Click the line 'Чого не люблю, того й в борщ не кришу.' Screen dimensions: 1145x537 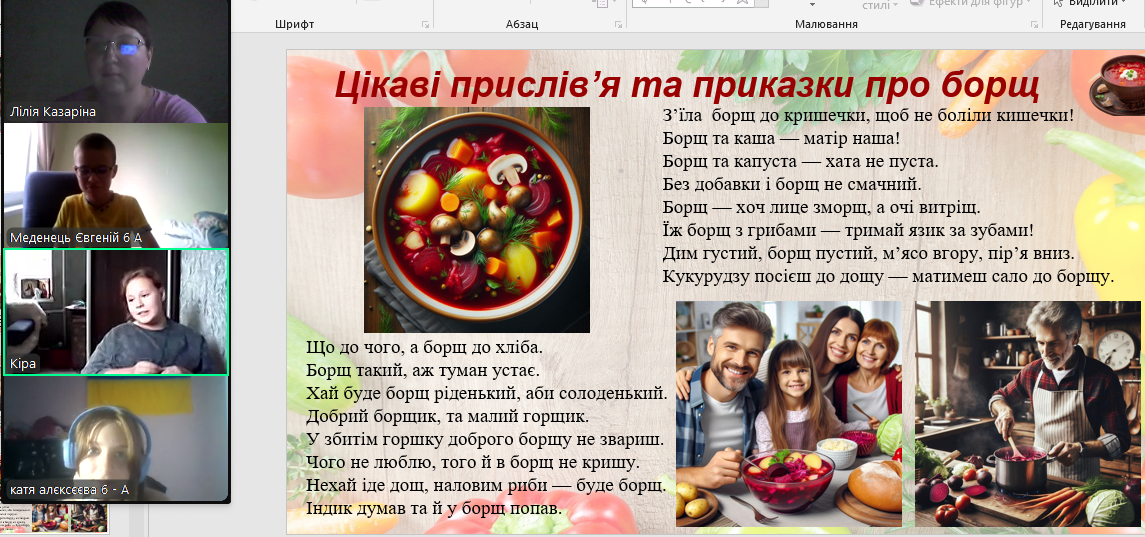pyautogui.click(x=473, y=462)
